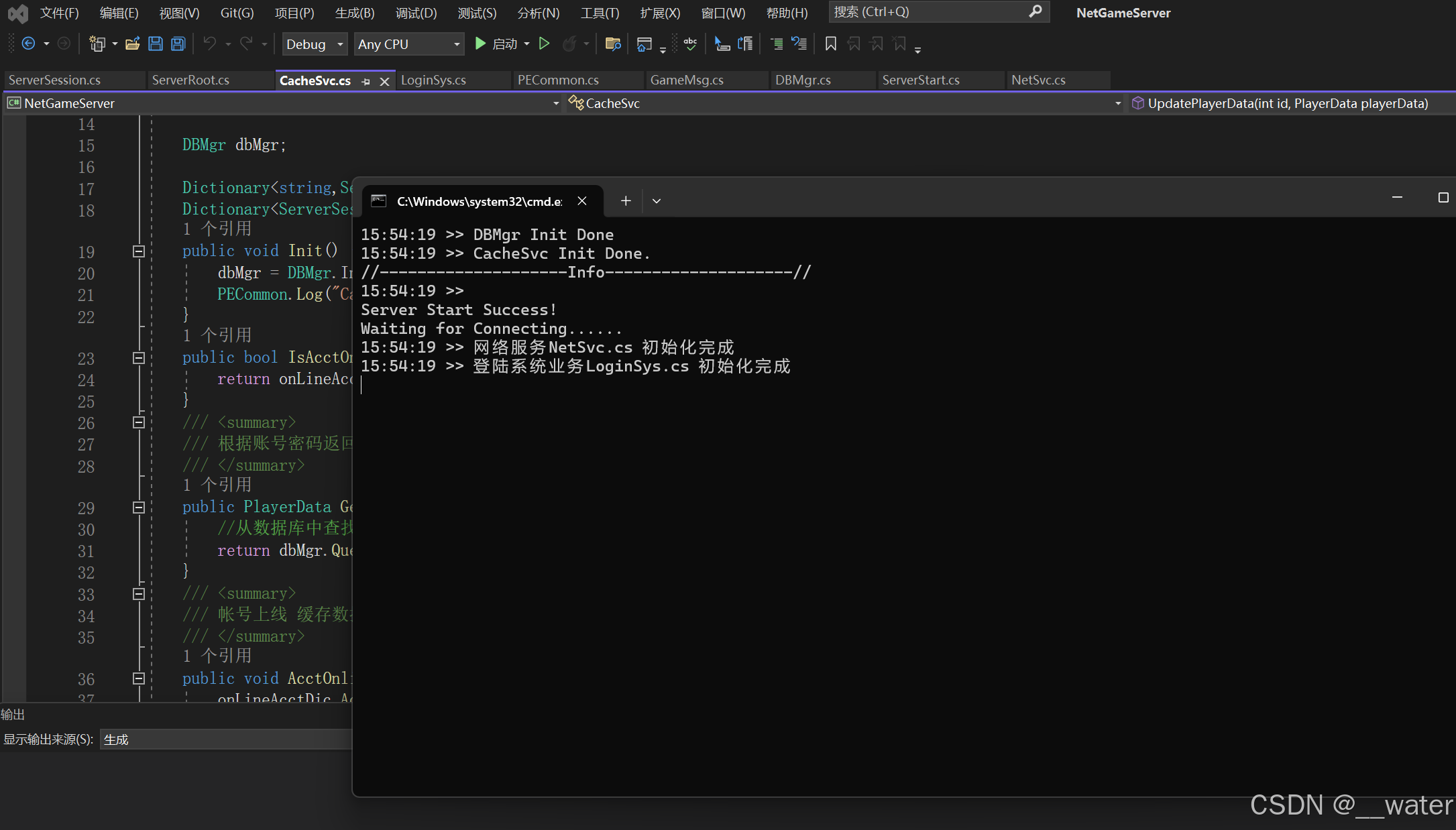Click the bookmark toggle icon in toolbar
Viewport: 1456px width, 830px height.
(830, 44)
